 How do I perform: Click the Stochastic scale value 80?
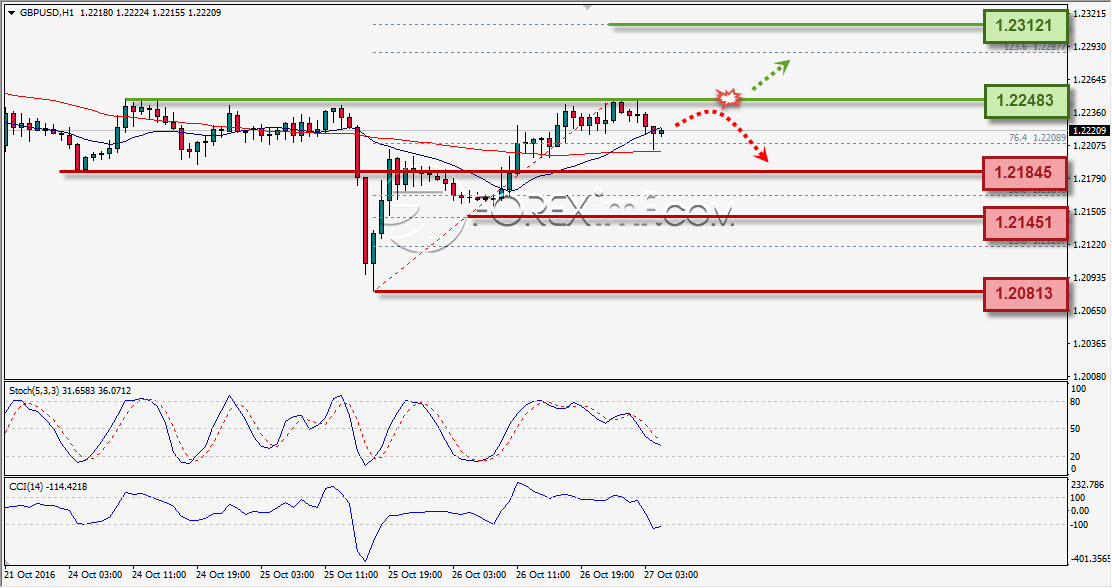pos(1075,402)
